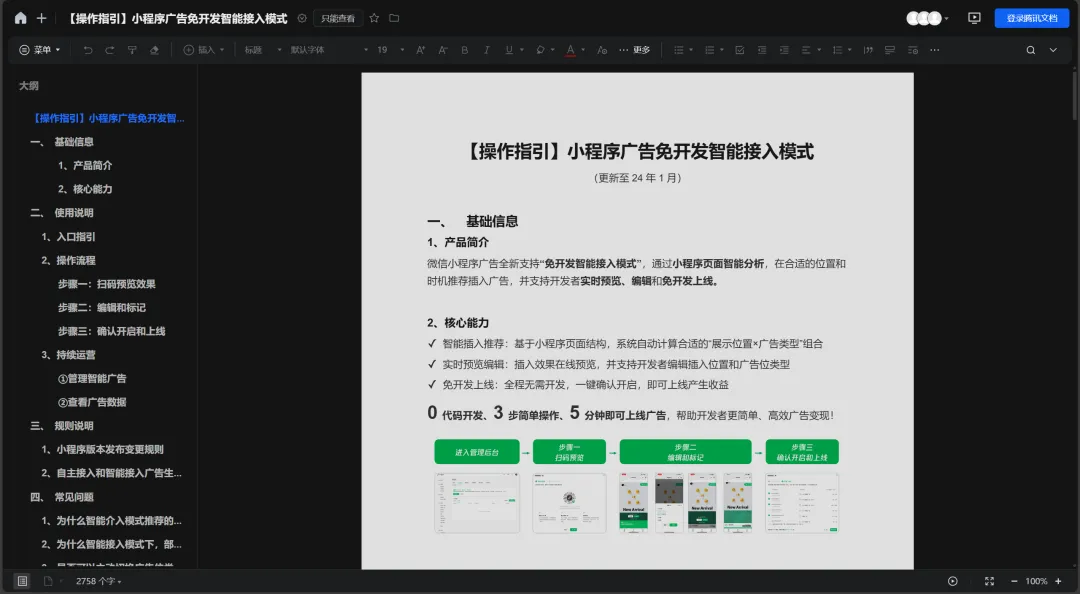Open the text alignment dropdown
Viewport: 1080px width, 594px height.
[809, 50]
